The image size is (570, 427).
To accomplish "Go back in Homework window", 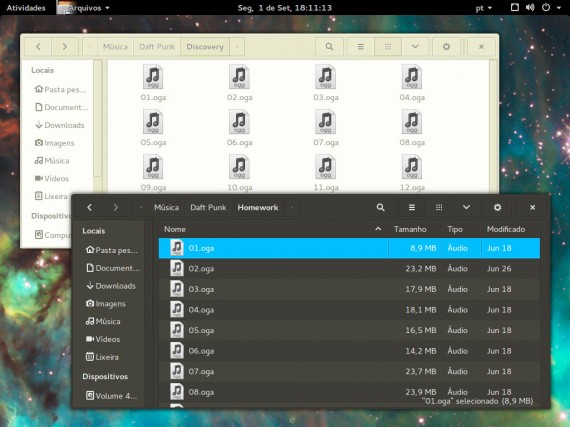I will click(x=89, y=208).
